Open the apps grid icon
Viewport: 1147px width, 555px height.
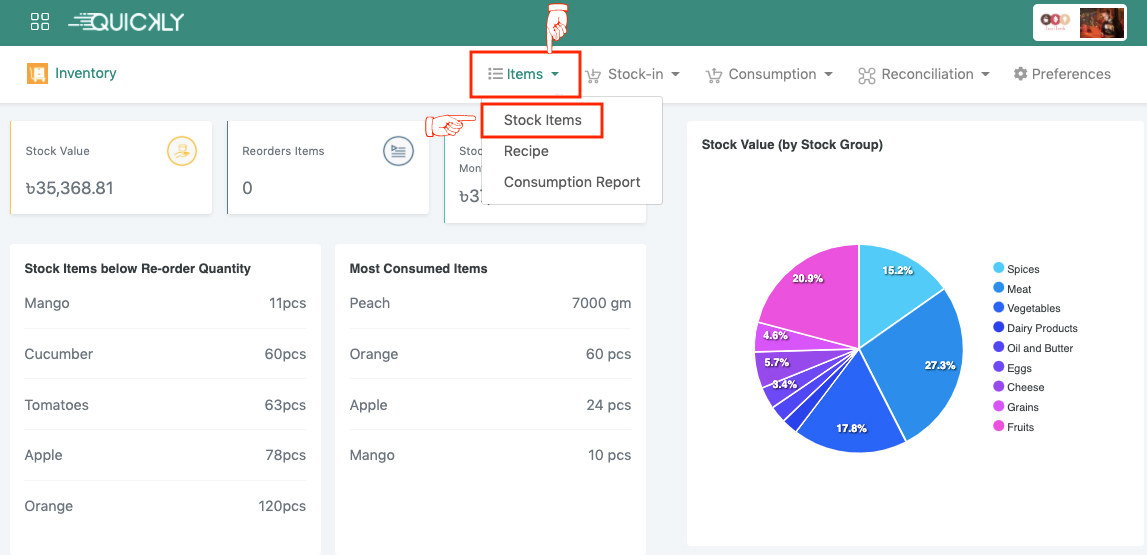(x=40, y=22)
